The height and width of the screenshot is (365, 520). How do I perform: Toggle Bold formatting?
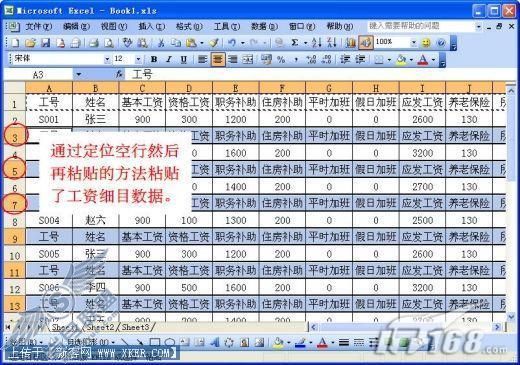click(154, 60)
